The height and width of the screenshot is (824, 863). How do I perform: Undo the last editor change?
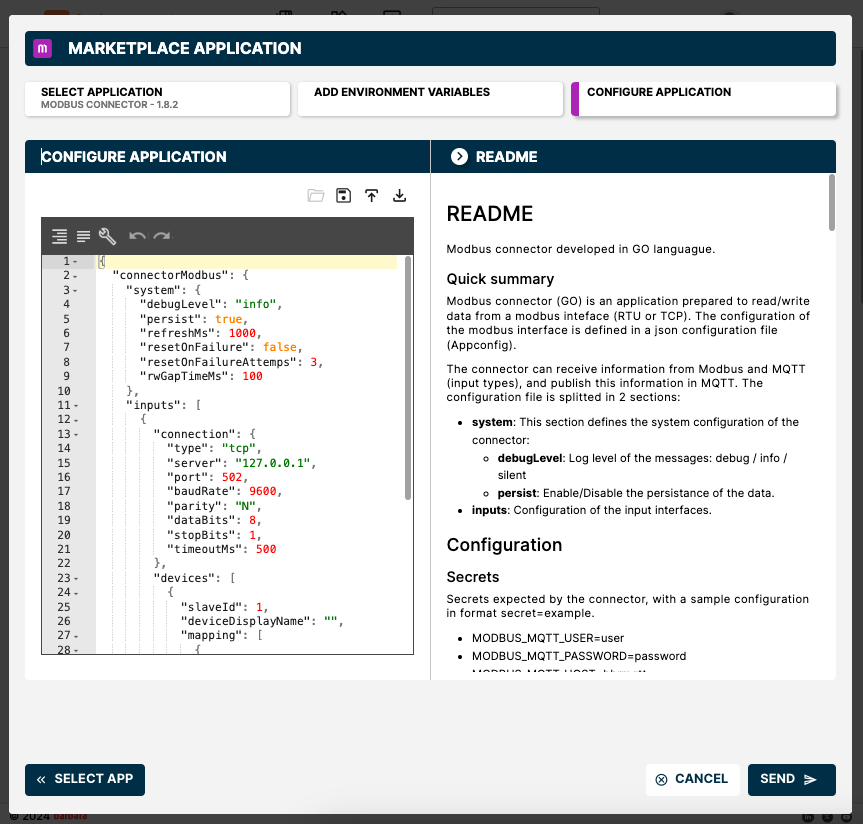[x=138, y=237]
